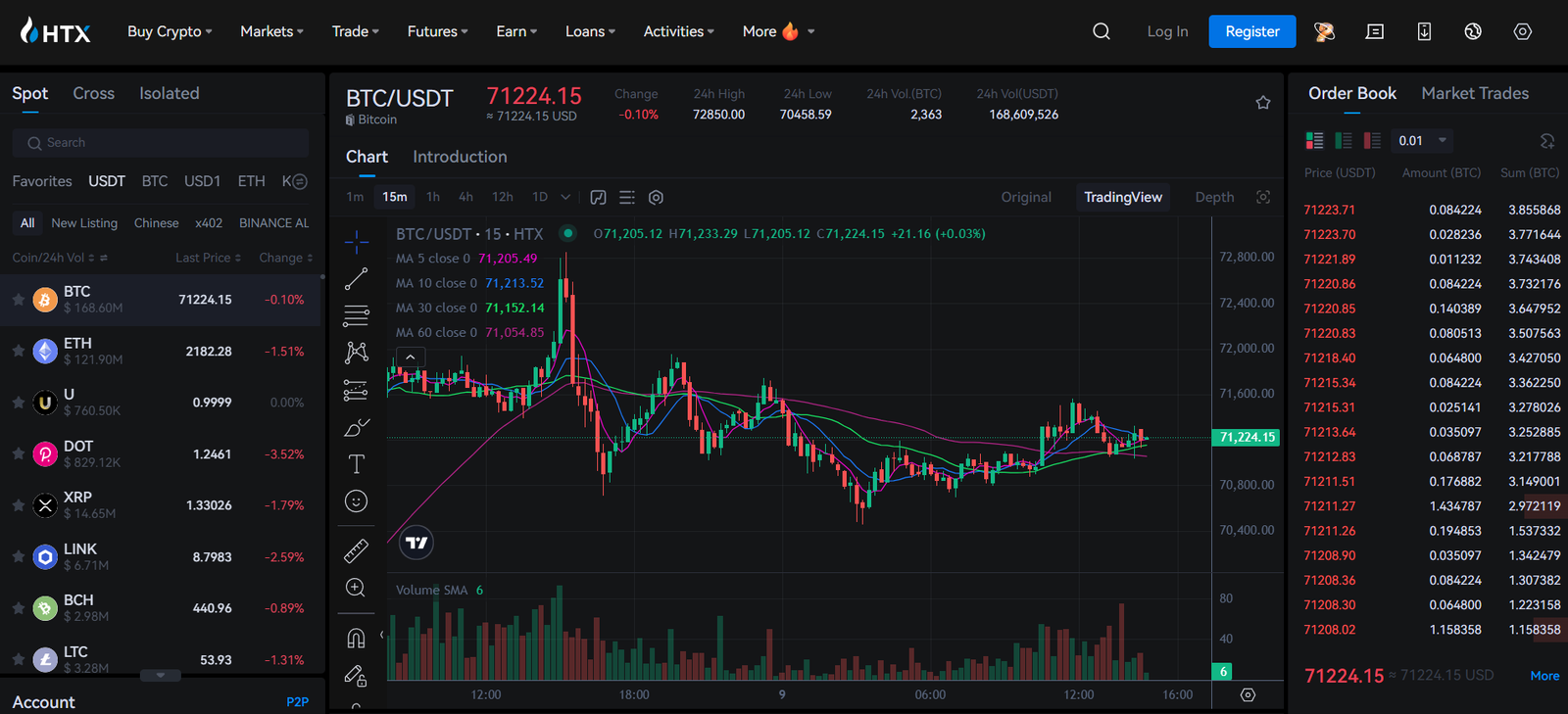Select the crosshair cursor chart tool

pos(357,241)
